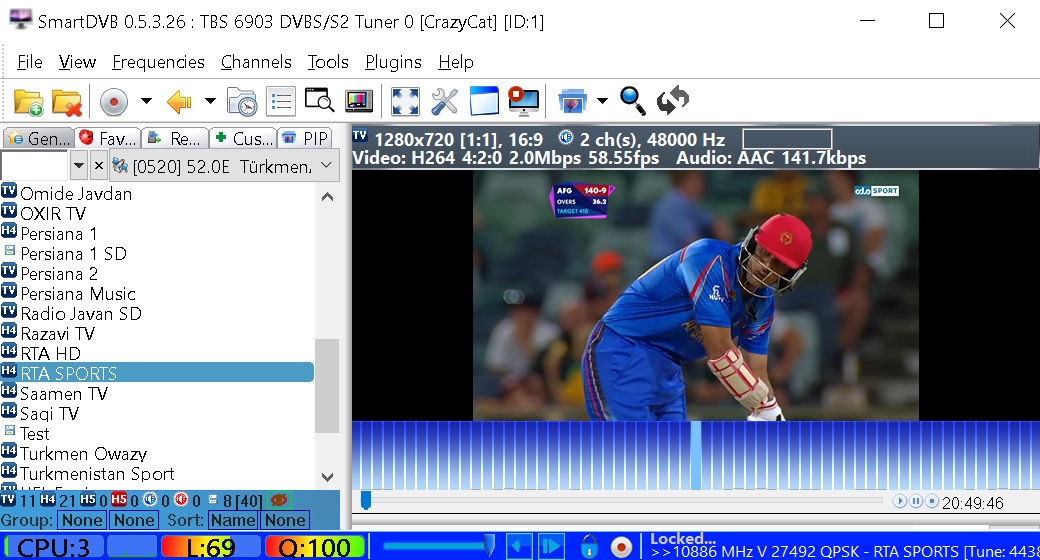This screenshot has width=1040, height=560.
Task: Open the Frequencies menu
Action: point(158,62)
